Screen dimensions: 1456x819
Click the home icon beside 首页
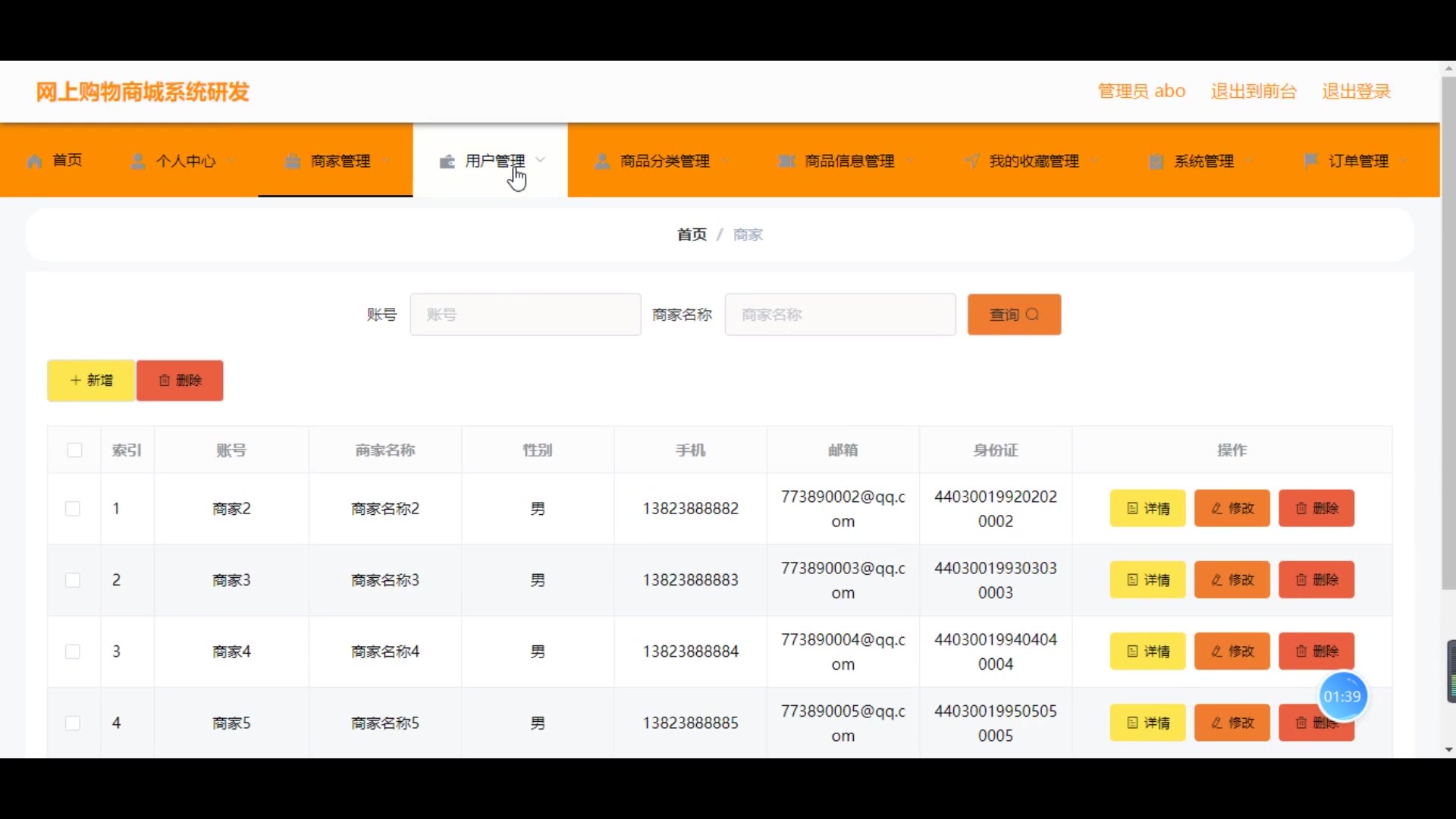click(34, 162)
